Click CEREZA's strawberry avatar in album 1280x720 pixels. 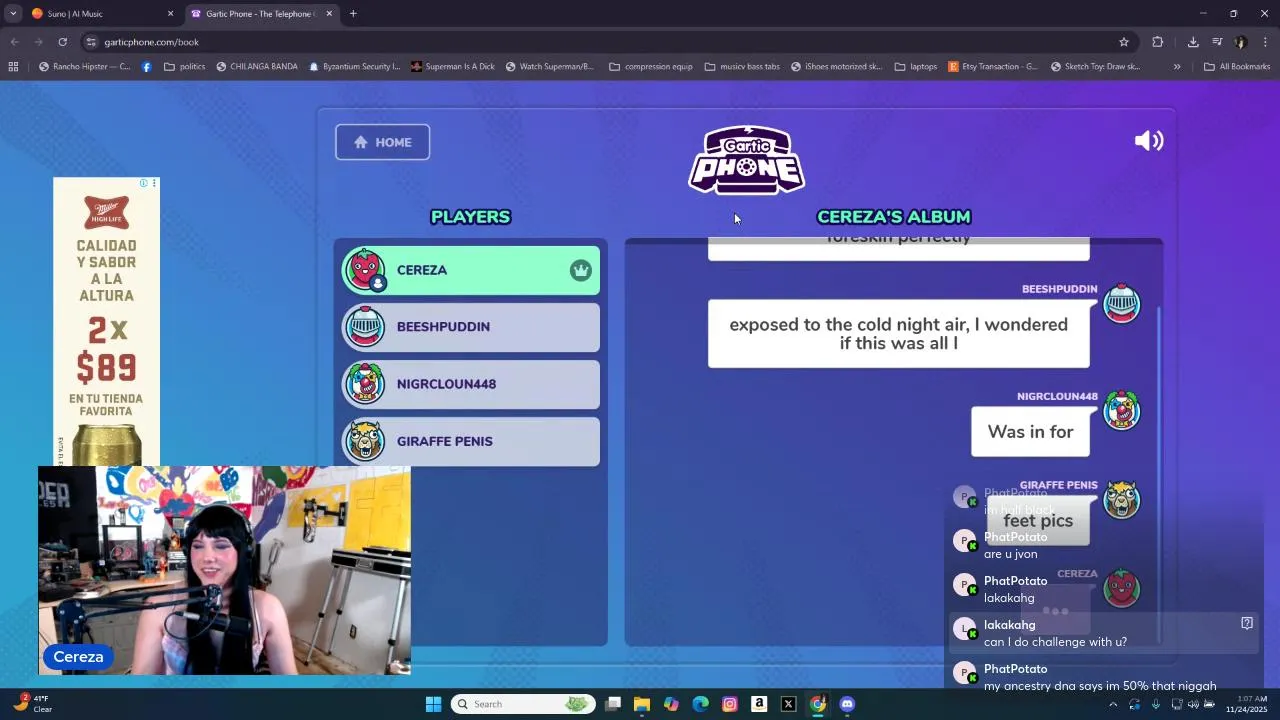click(1121, 588)
